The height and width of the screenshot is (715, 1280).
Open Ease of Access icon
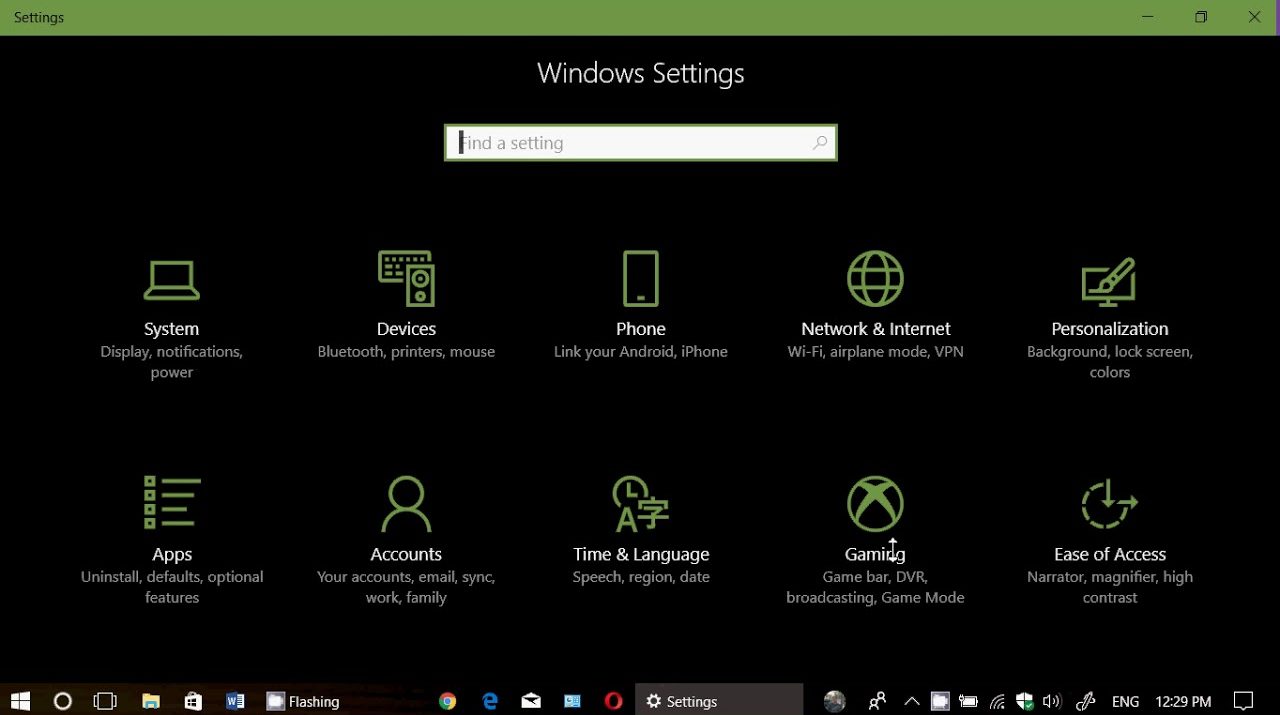(x=1109, y=503)
